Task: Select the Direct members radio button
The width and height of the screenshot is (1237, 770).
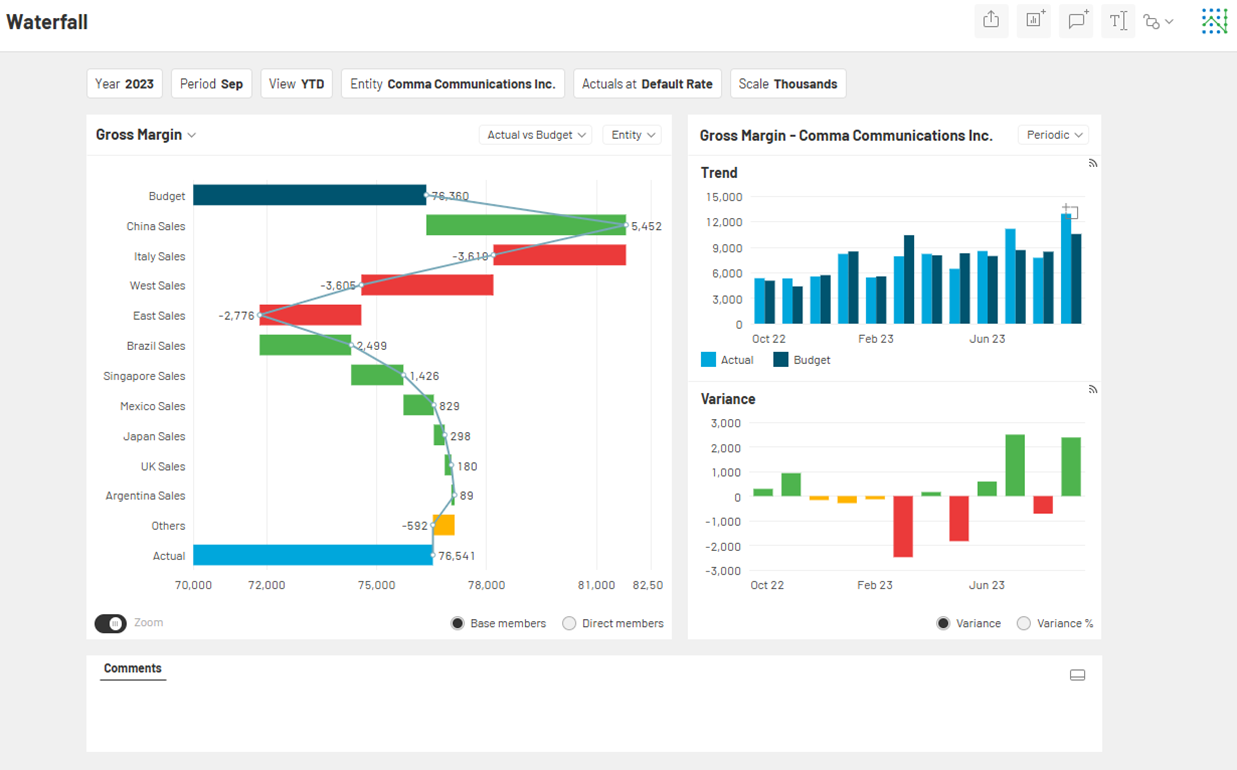Action: (569, 623)
